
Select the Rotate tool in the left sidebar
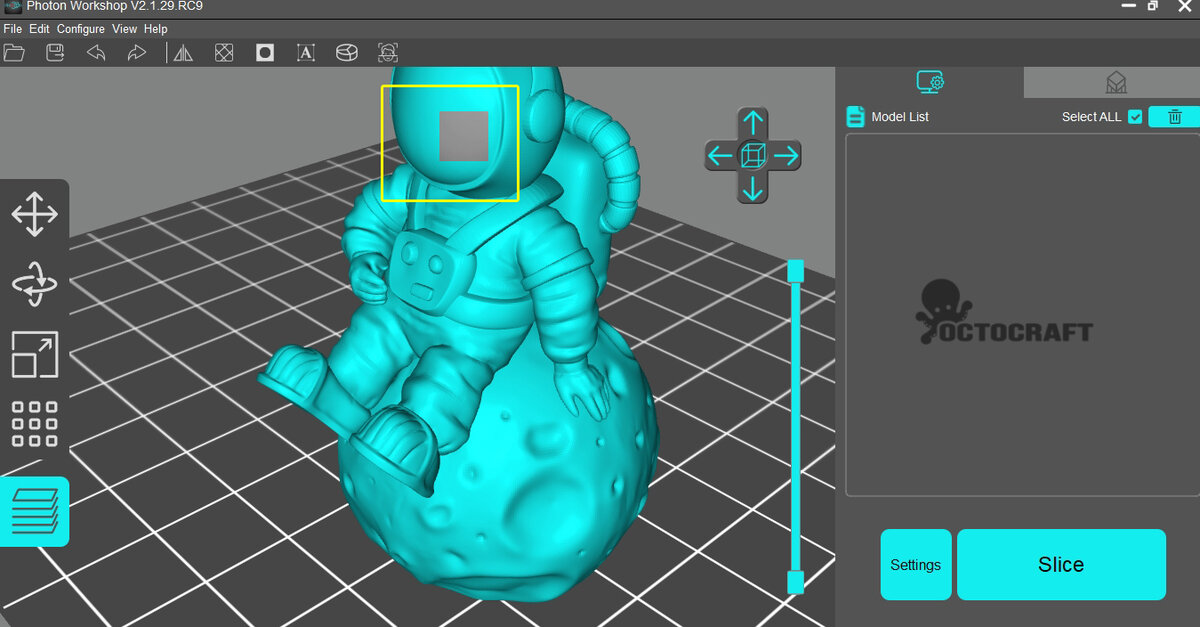34,285
